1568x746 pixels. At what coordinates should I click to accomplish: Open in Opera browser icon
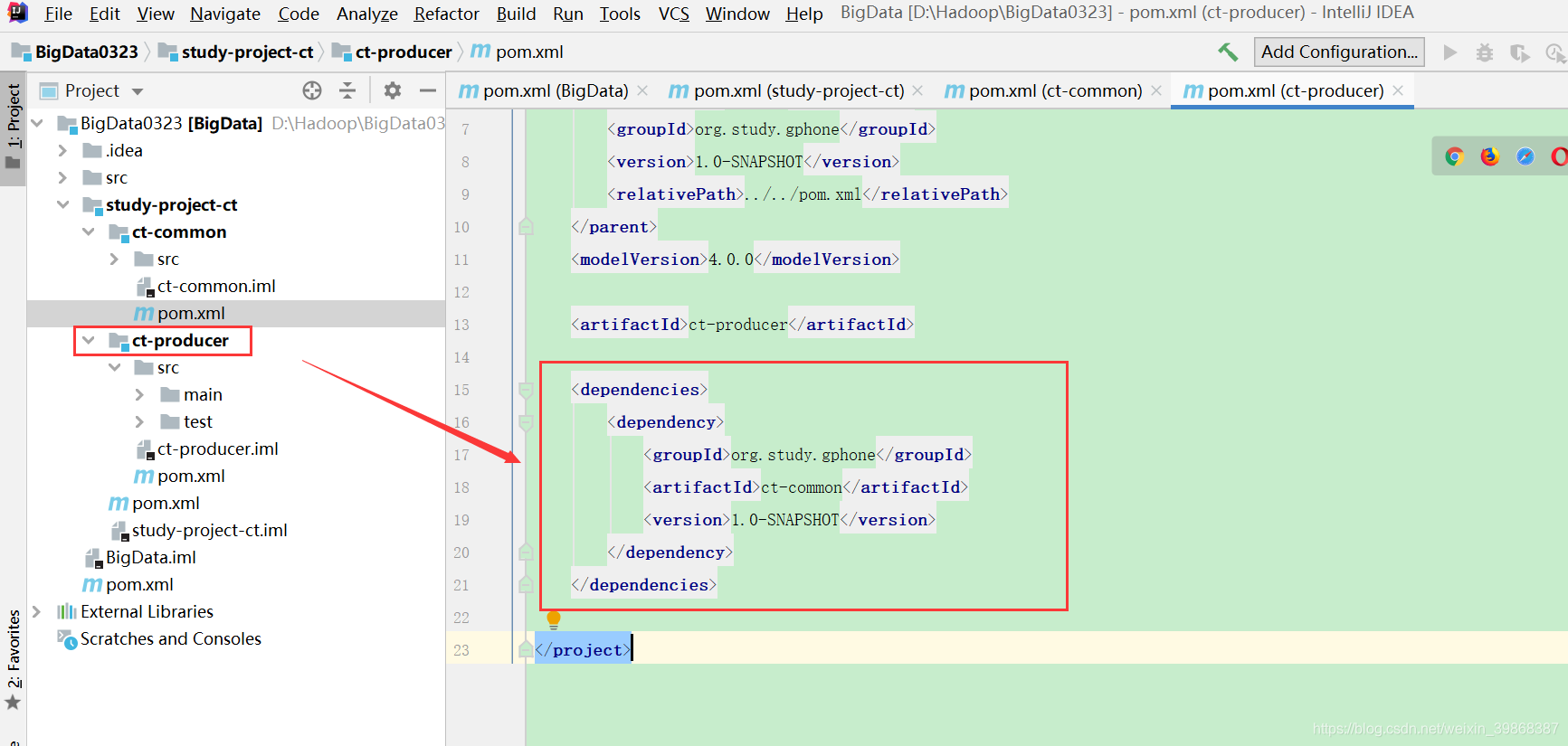pyautogui.click(x=1559, y=156)
